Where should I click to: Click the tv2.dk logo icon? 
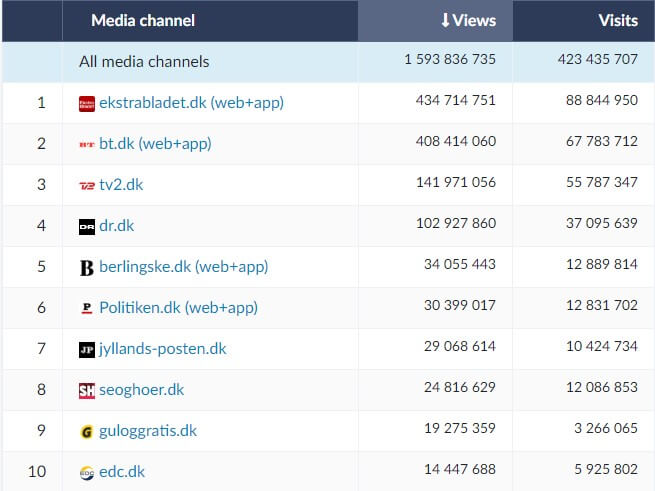86,186
